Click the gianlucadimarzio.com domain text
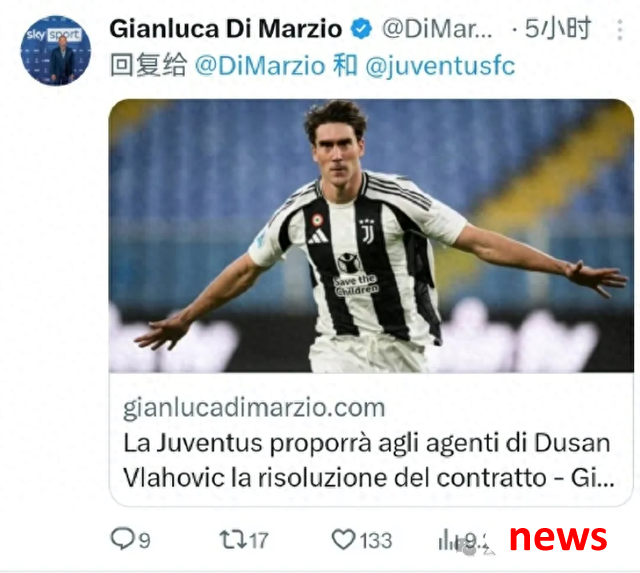 pos(254,408)
